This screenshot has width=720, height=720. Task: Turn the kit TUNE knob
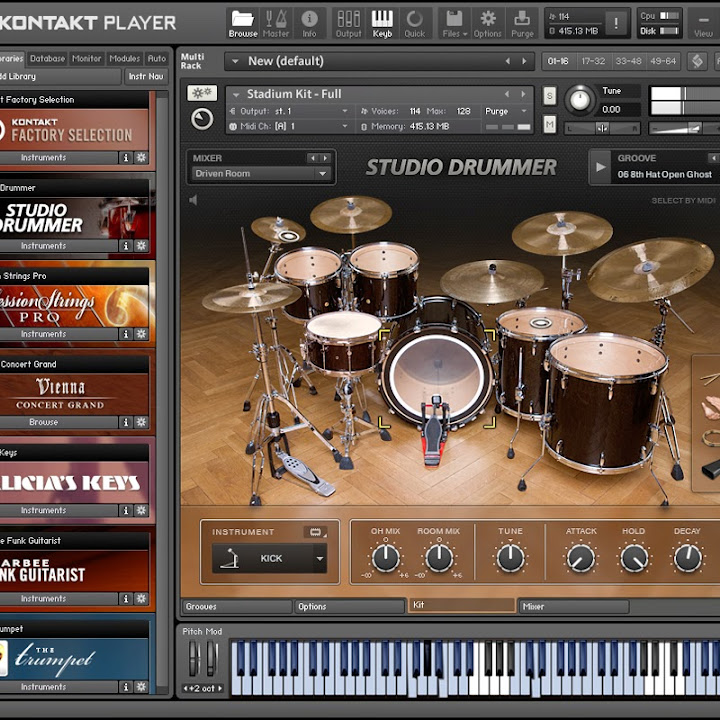[511, 557]
